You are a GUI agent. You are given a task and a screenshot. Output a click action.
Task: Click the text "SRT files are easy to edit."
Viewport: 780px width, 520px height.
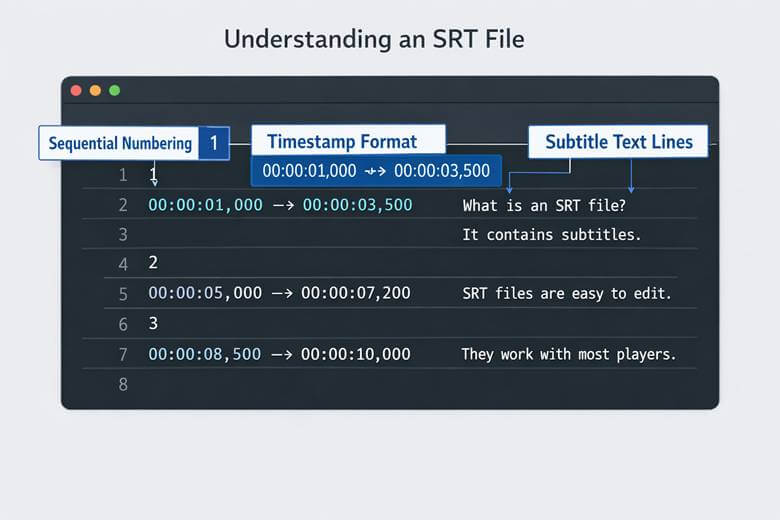pos(567,294)
